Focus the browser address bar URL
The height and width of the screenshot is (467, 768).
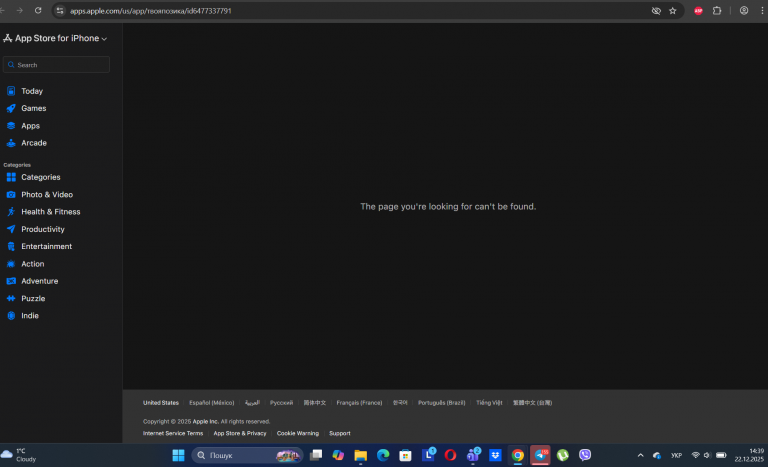[150, 11]
